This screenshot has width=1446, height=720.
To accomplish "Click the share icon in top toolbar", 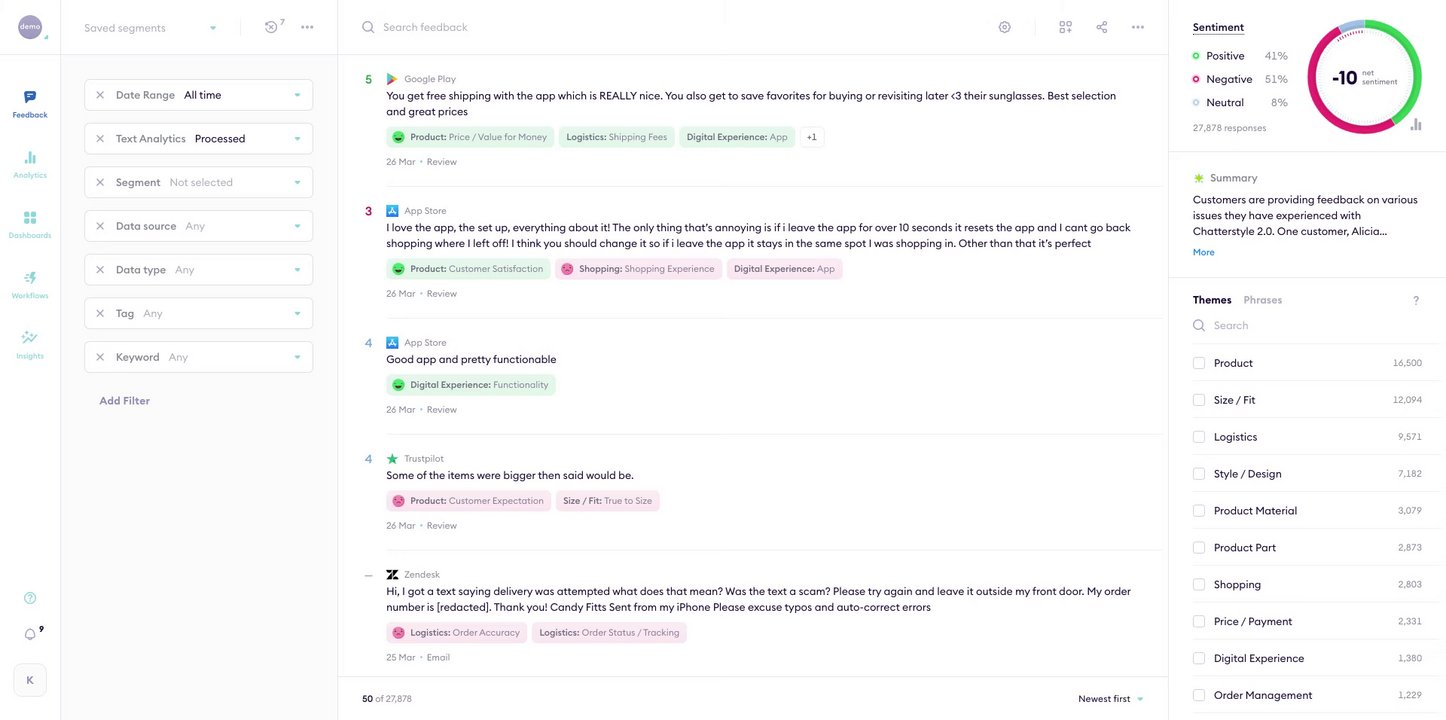I will pyautogui.click(x=1102, y=27).
